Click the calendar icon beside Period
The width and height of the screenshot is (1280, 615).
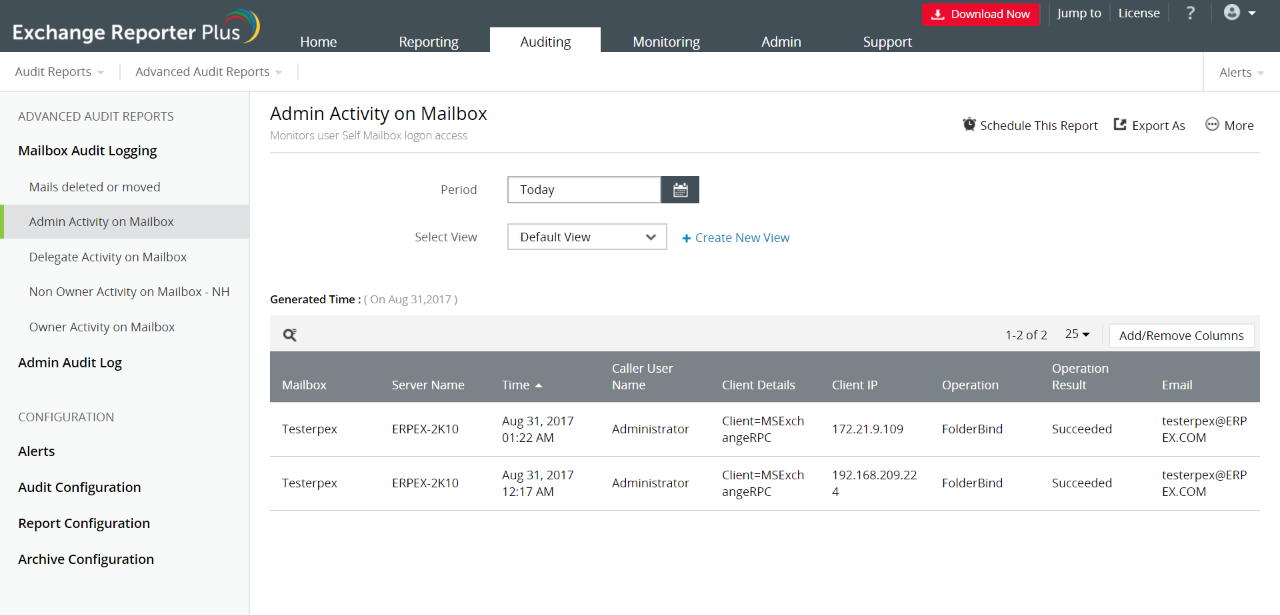(x=680, y=190)
